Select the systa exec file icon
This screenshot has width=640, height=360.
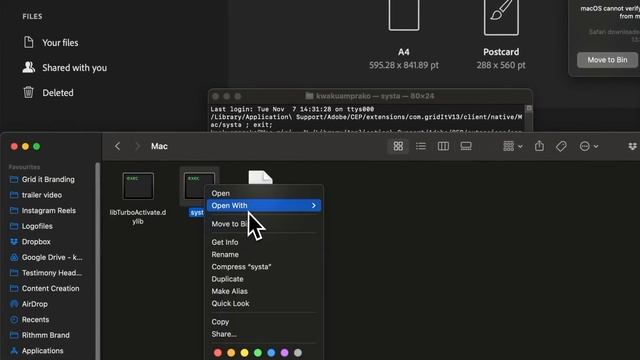pyautogui.click(x=199, y=186)
